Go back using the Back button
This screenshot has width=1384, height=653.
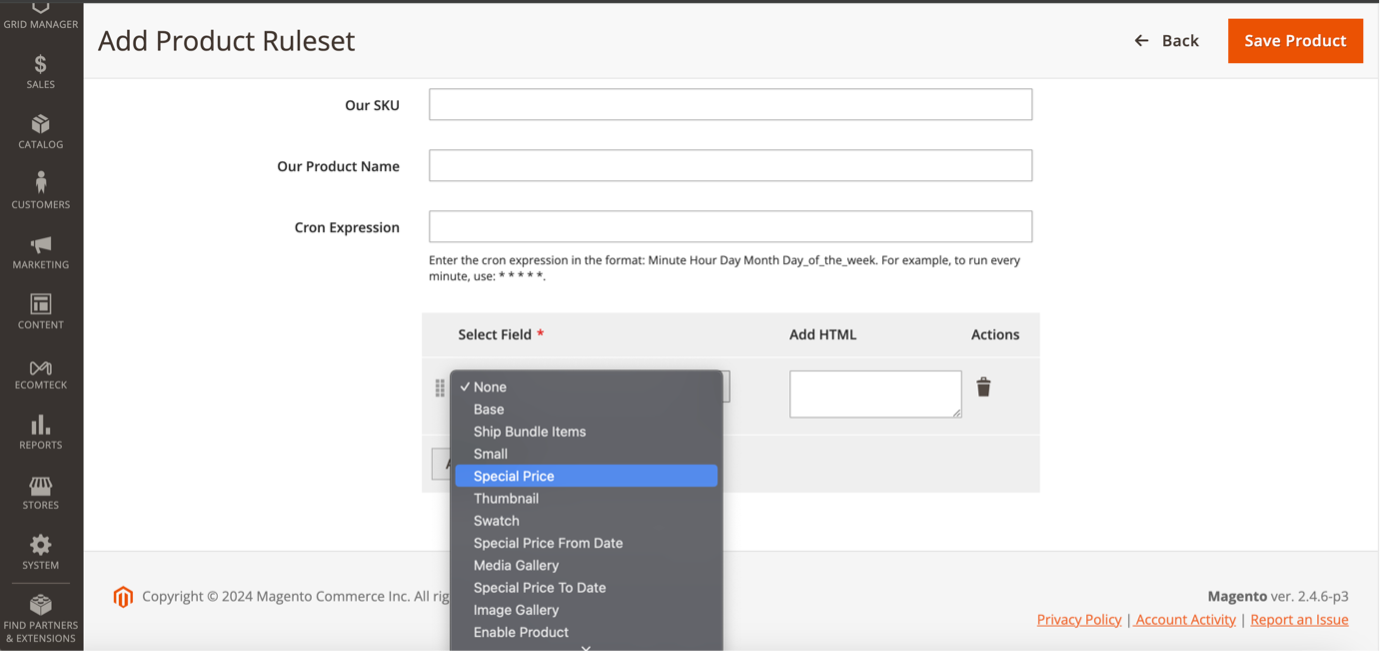[x=1166, y=41]
